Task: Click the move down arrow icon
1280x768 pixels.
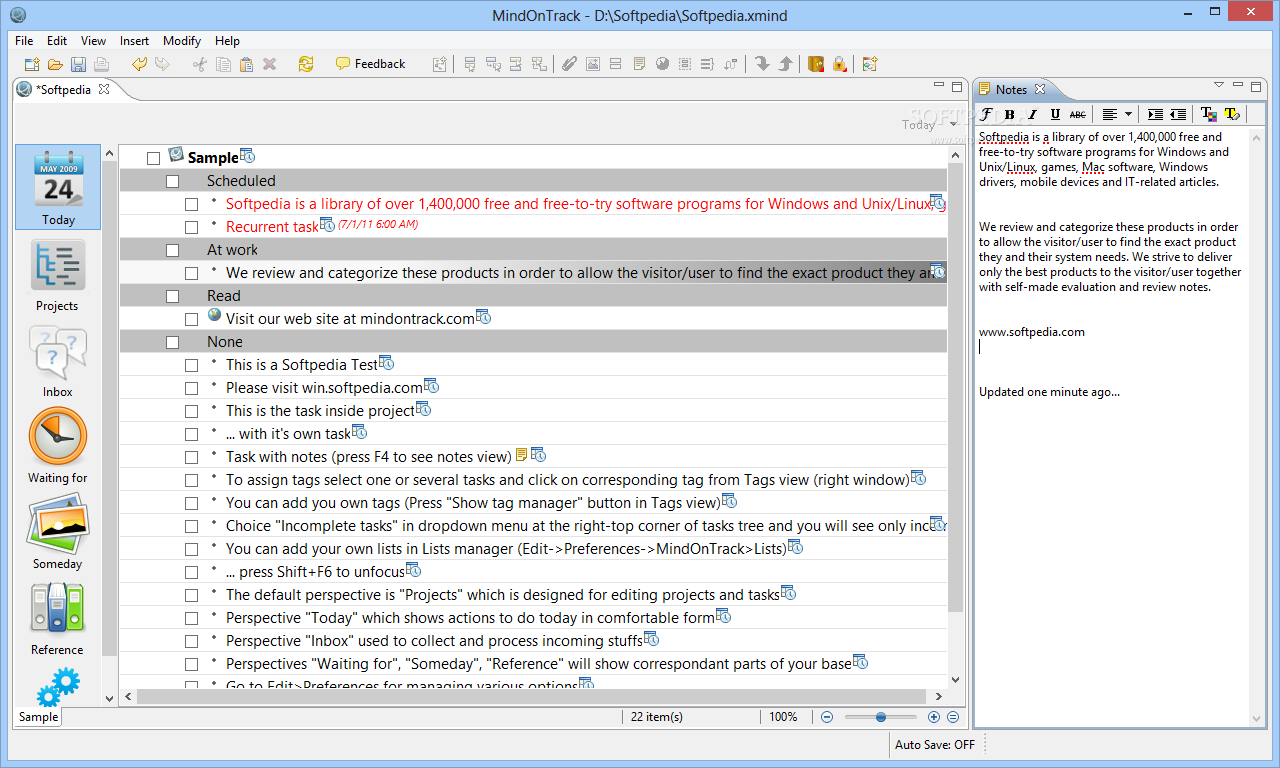Action: 762,64
